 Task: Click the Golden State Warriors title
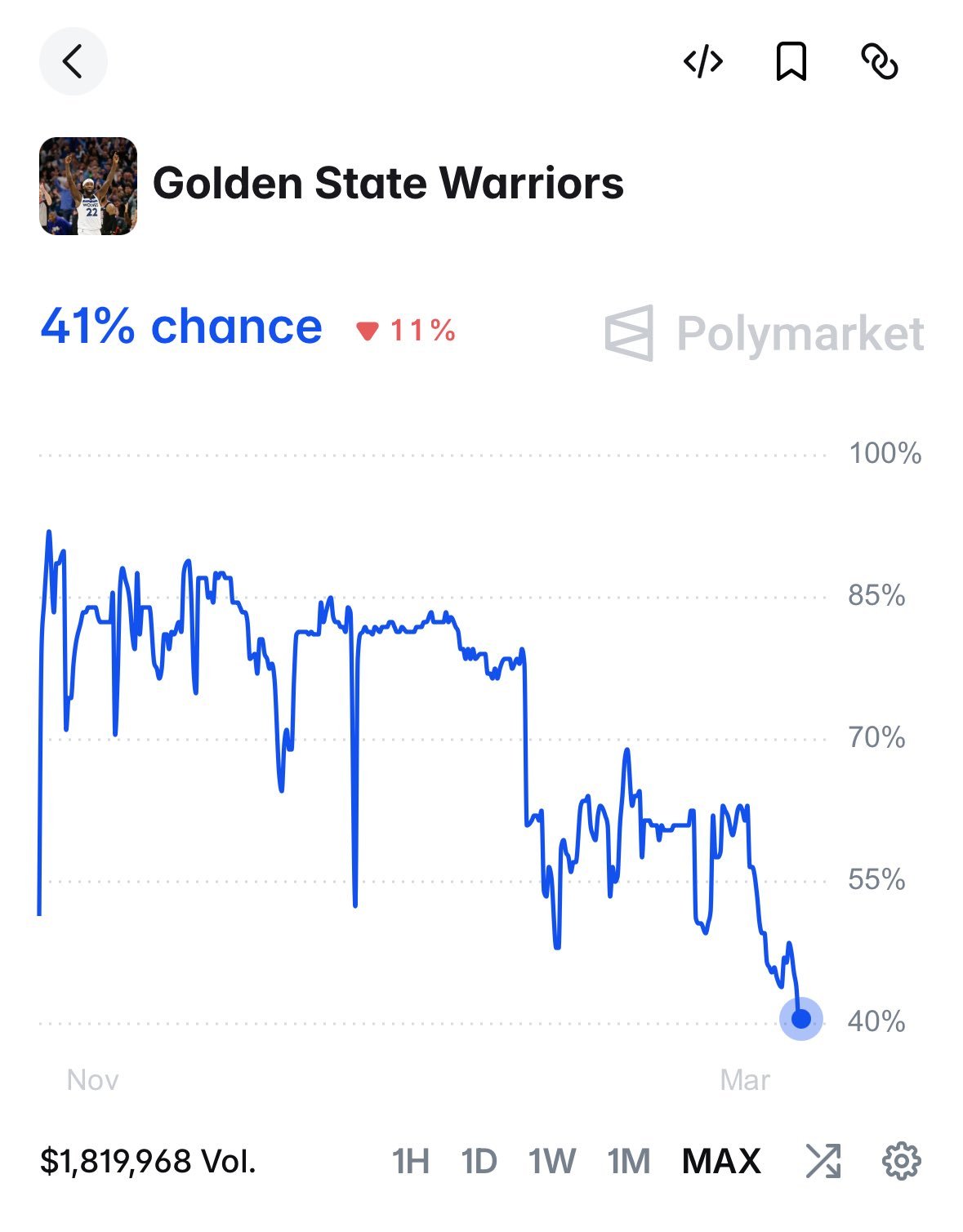388,183
